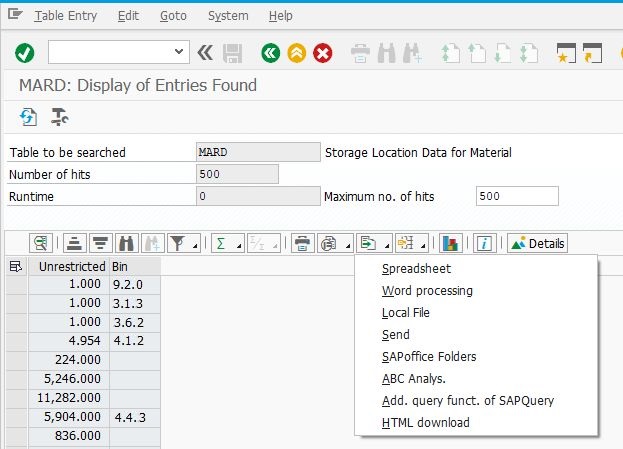Open the Export dropdown arrow
Screen dimensions: 623x449
click(x=387, y=246)
